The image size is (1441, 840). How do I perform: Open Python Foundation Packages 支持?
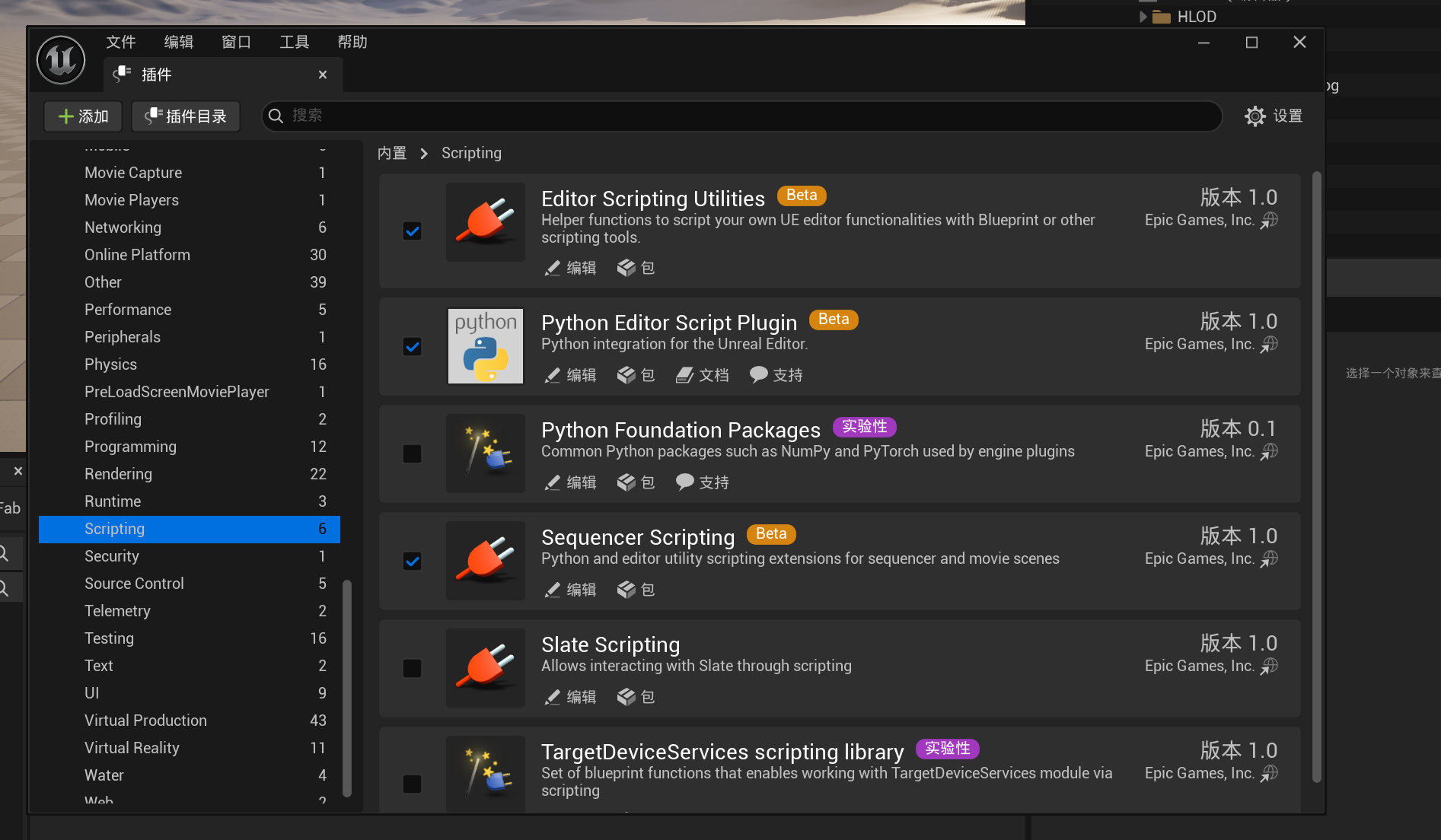[703, 482]
